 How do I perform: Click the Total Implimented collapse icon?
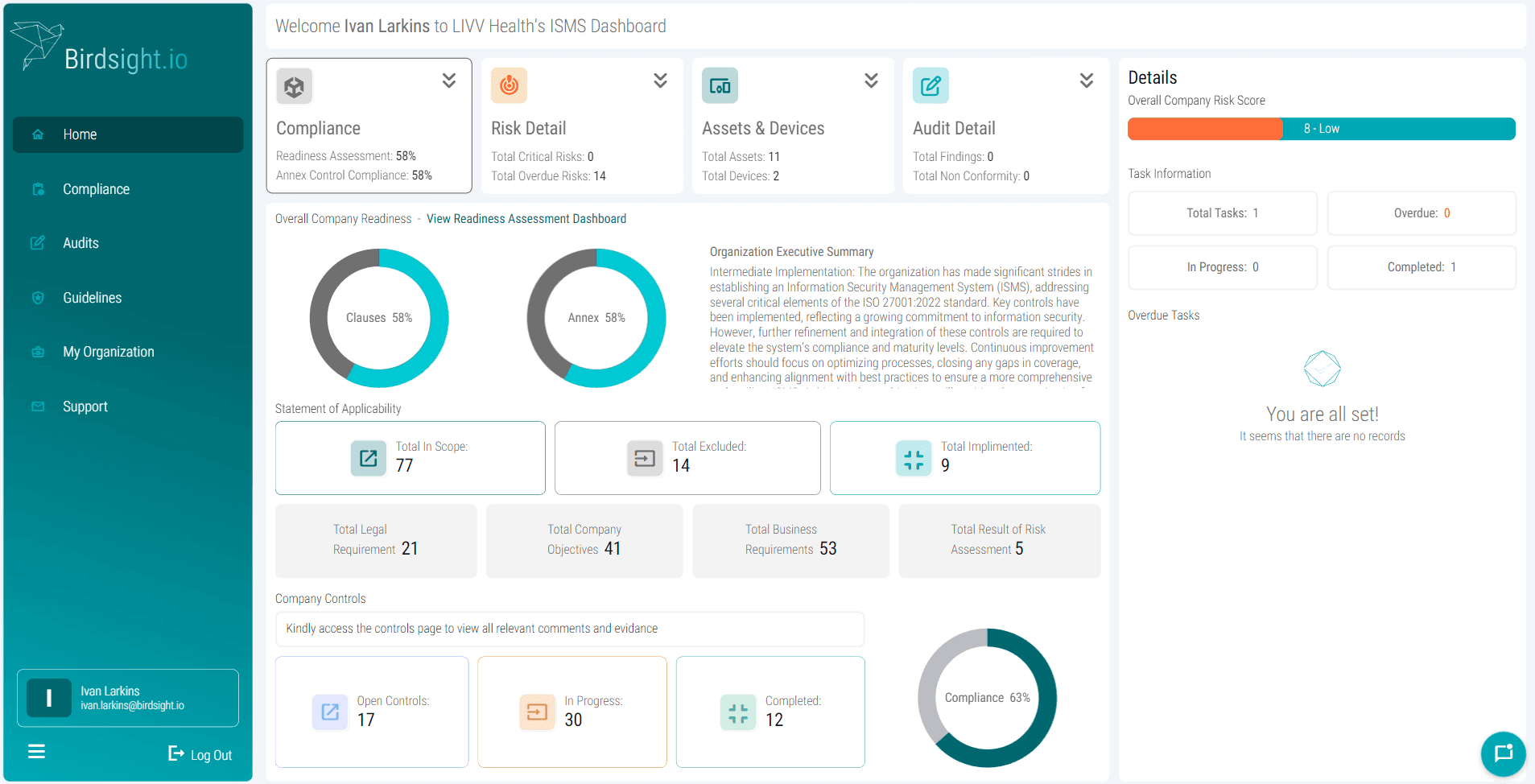point(914,459)
